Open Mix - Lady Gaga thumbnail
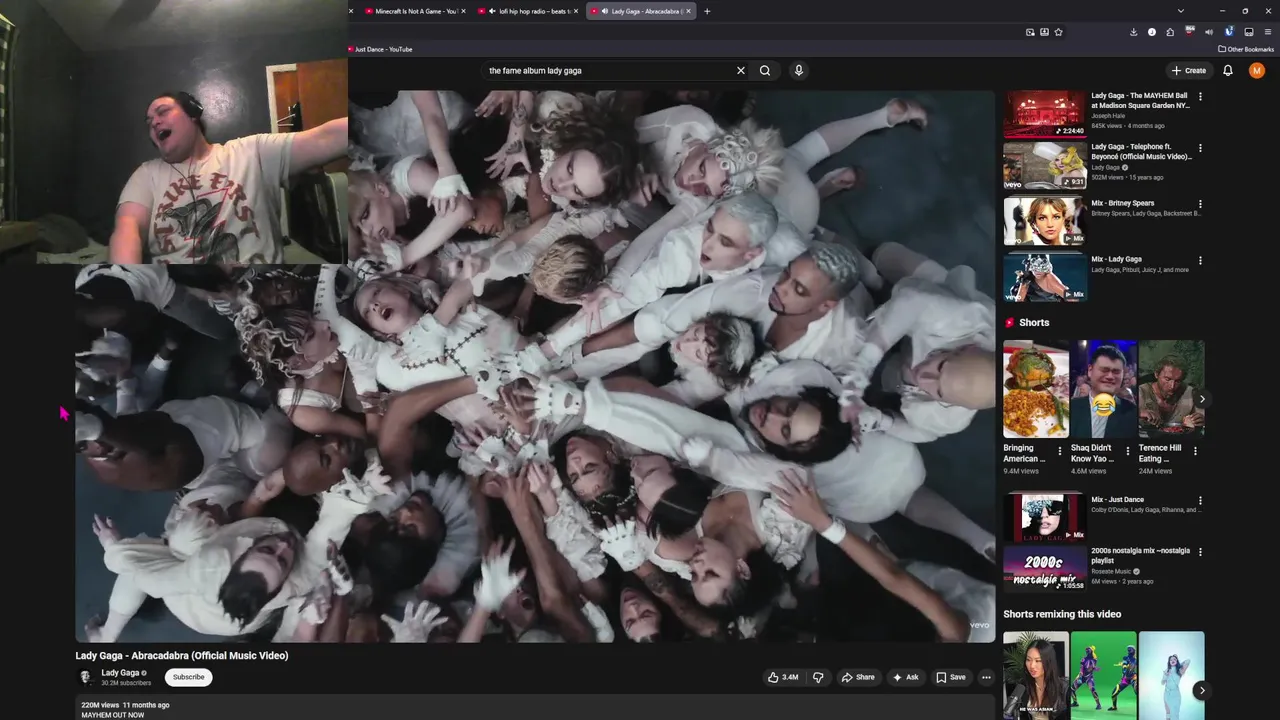 (x=1045, y=277)
